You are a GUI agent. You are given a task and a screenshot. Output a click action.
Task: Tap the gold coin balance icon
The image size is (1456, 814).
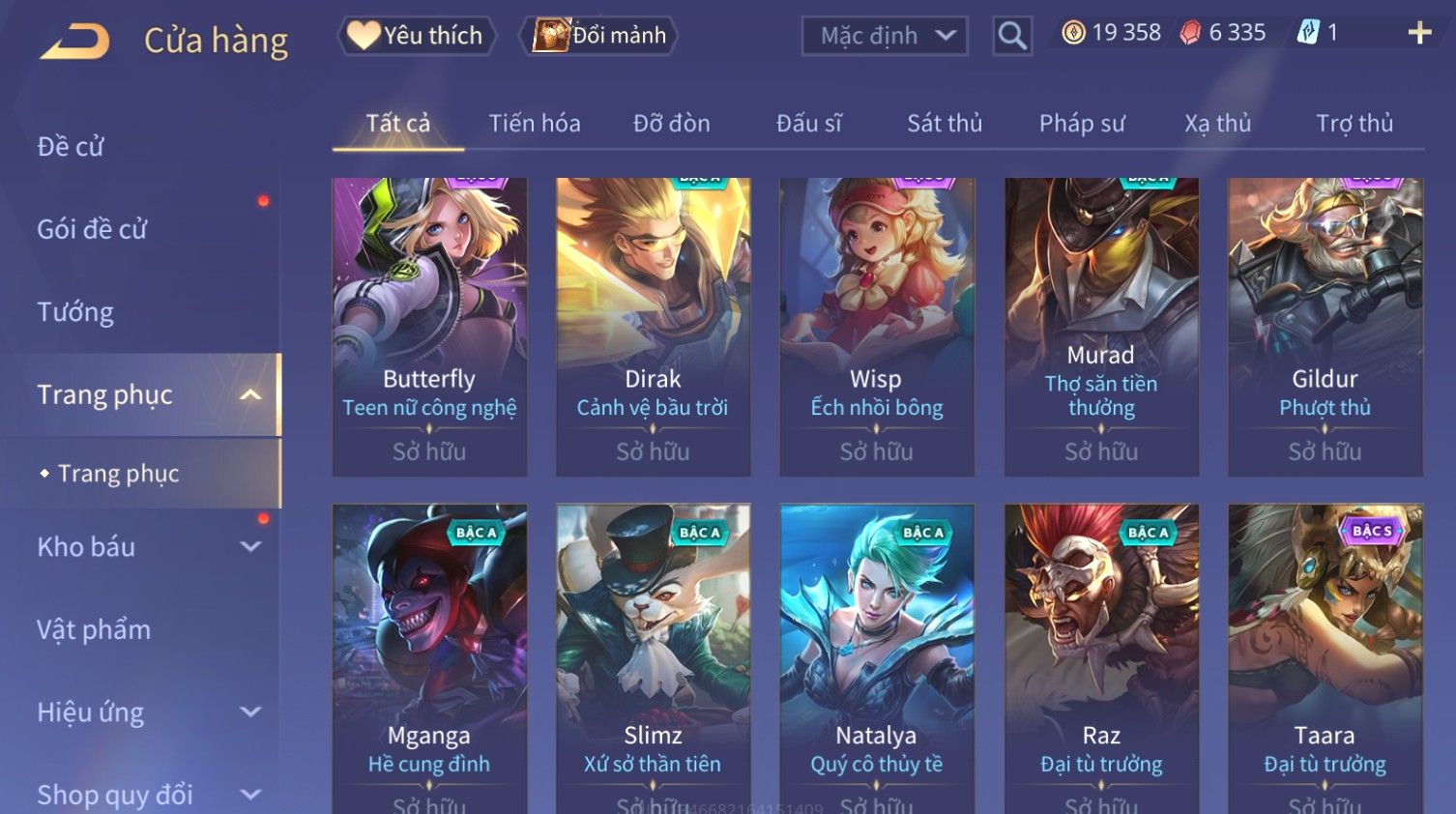pyautogui.click(x=1073, y=33)
